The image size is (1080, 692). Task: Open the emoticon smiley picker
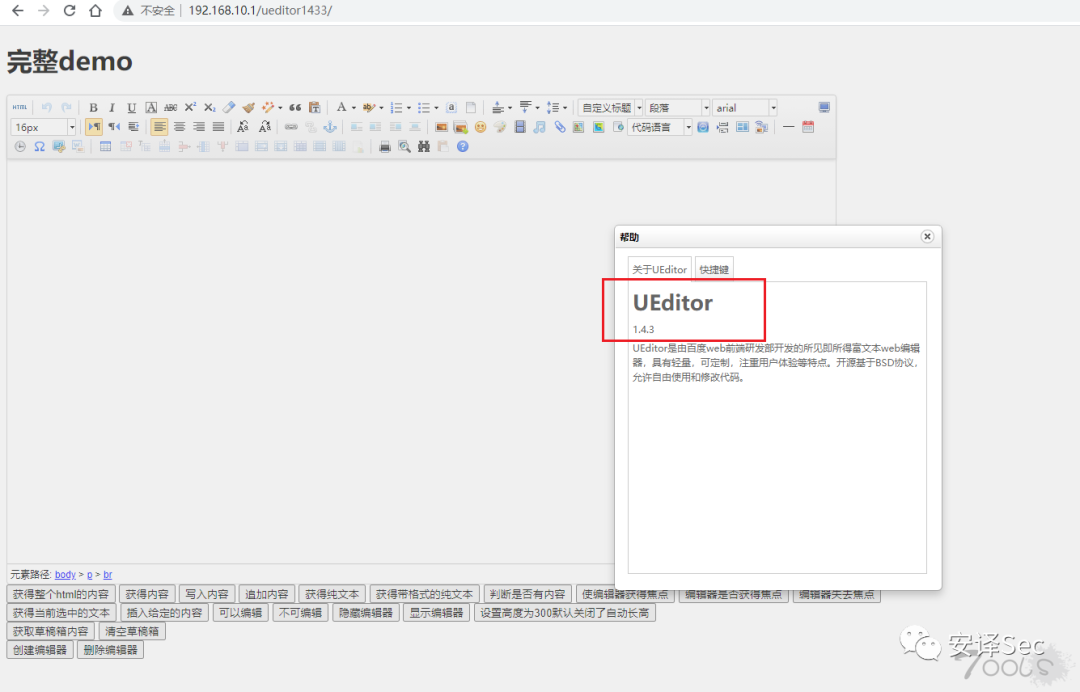pos(480,127)
